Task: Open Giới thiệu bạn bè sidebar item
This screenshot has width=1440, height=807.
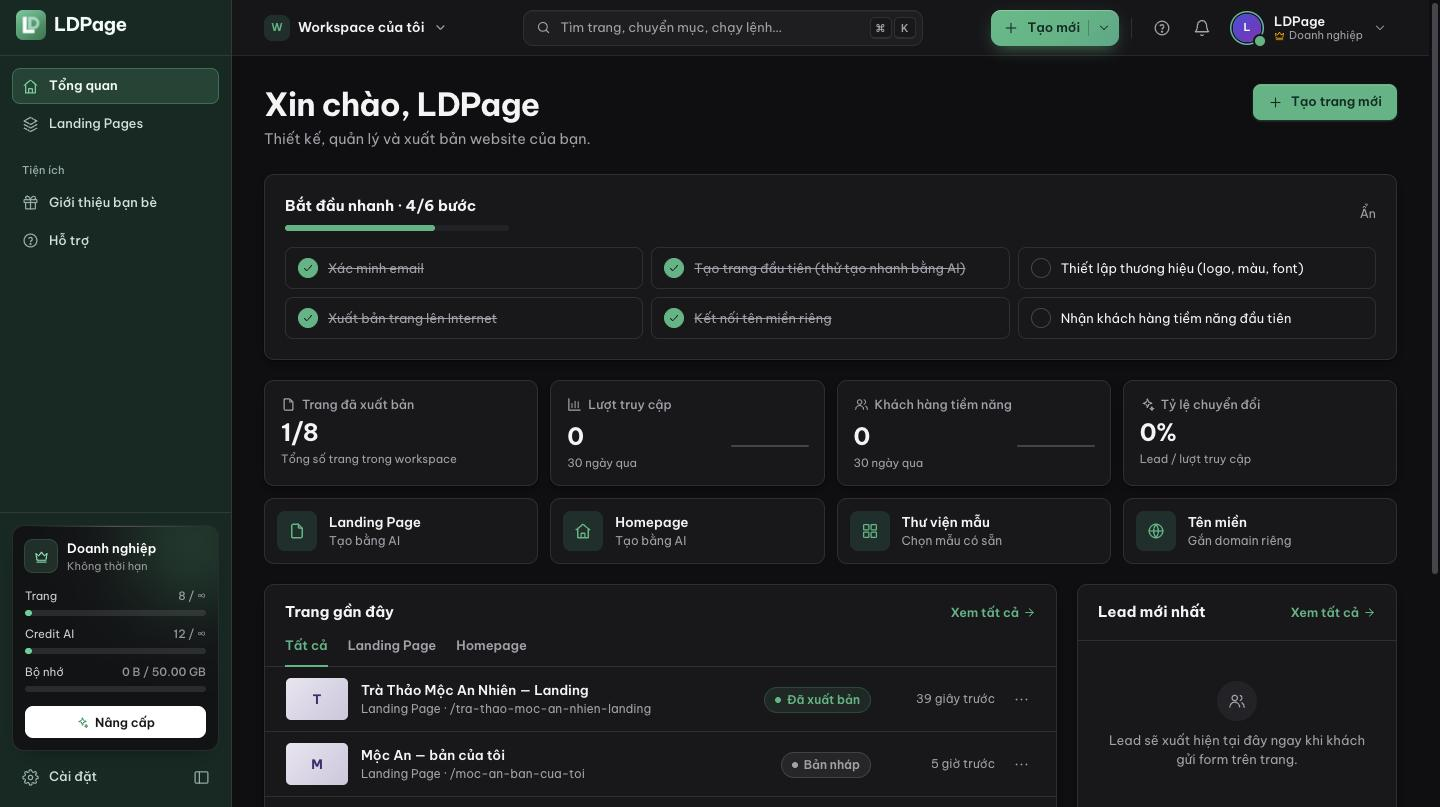Action: pyautogui.click(x=115, y=203)
